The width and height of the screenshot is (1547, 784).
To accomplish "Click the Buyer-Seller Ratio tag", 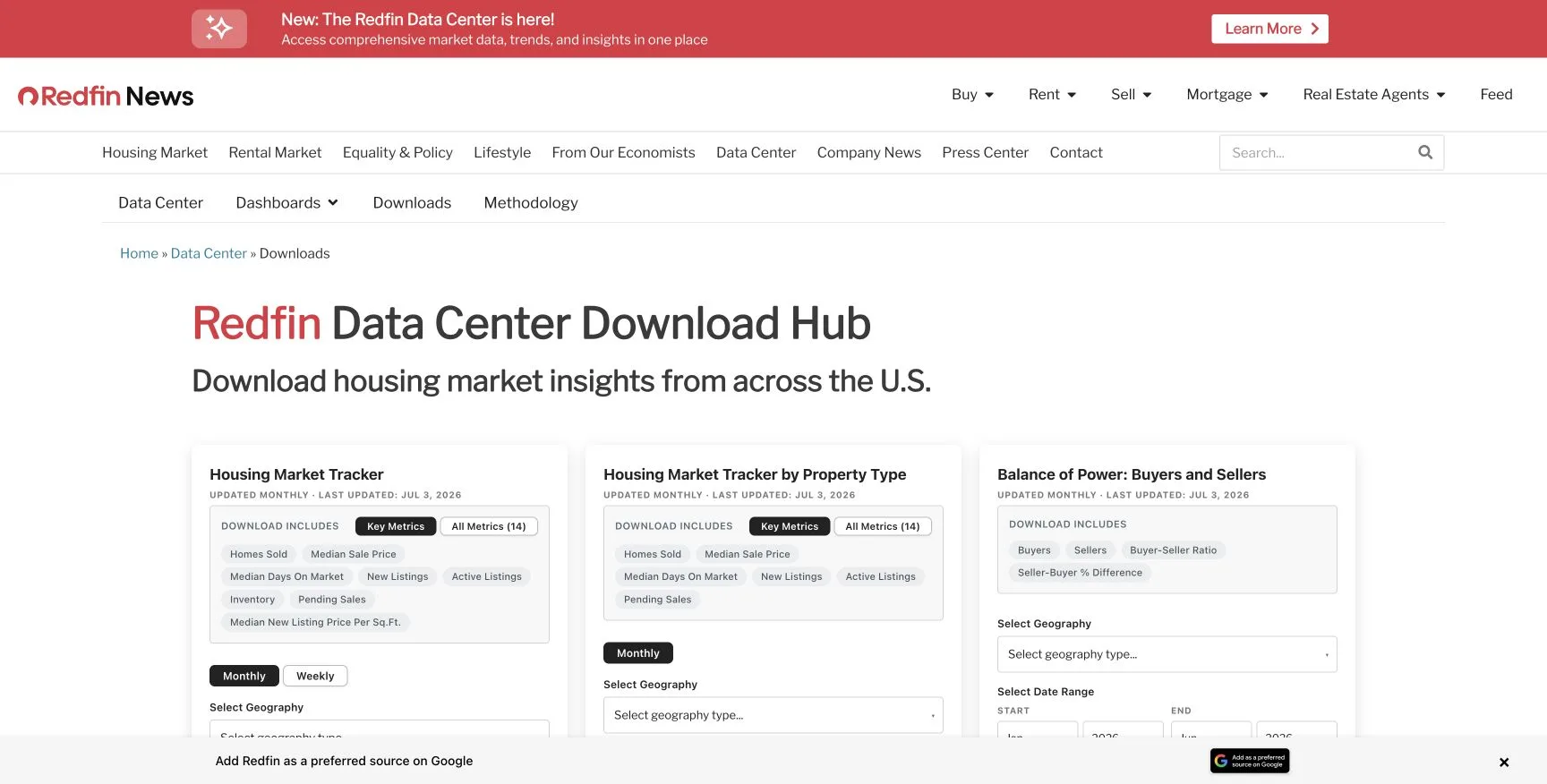I will (x=1174, y=550).
